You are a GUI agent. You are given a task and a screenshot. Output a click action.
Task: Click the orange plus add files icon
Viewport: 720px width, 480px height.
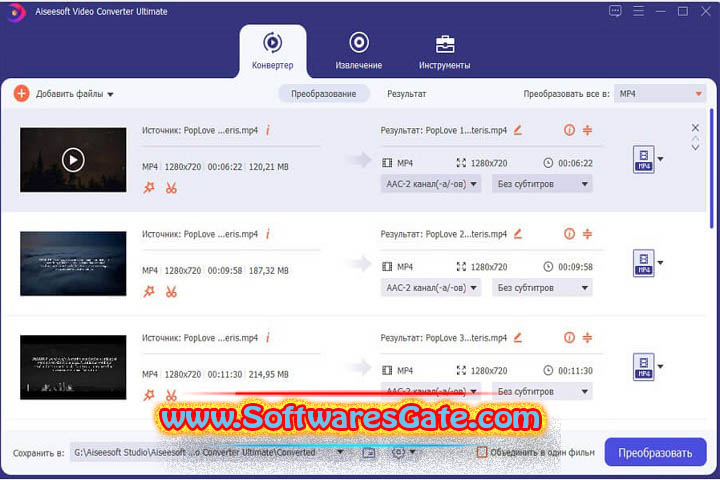tap(21, 93)
